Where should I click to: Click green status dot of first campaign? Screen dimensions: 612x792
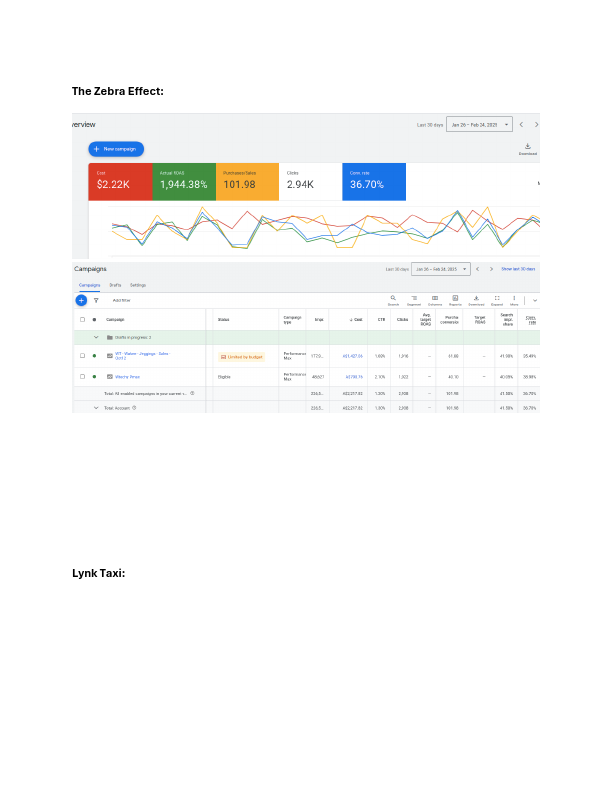[94, 356]
